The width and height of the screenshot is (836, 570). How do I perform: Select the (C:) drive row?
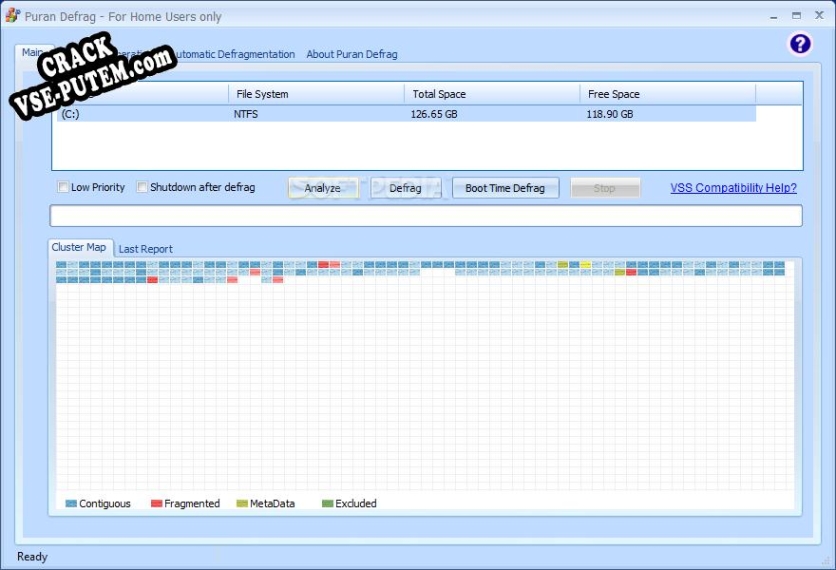tap(406, 114)
